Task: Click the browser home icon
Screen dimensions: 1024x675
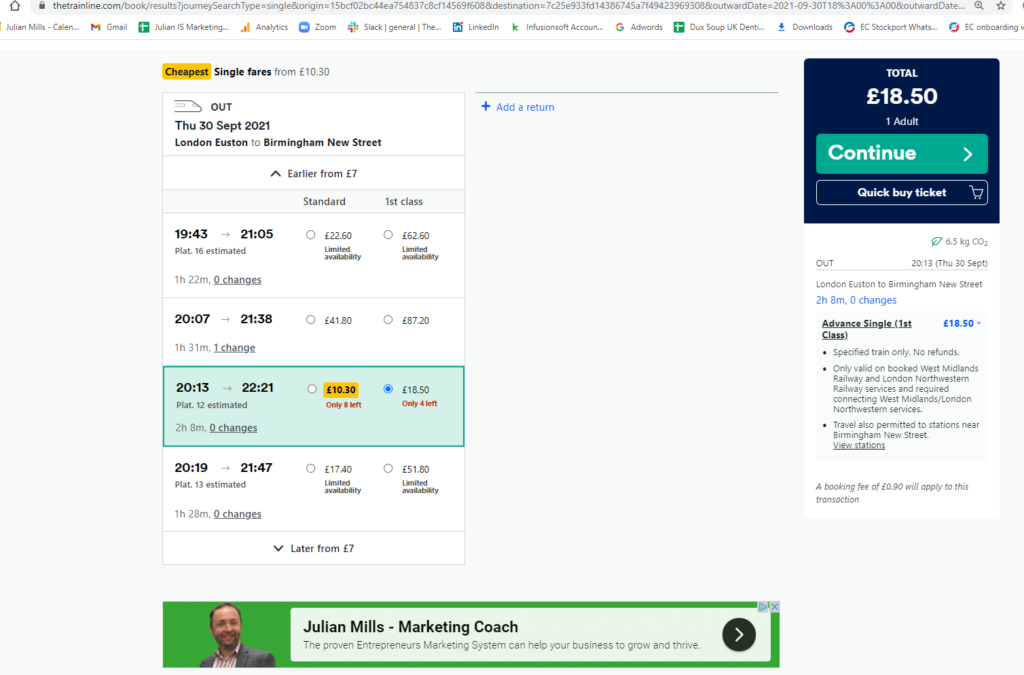Action: (14, 6)
